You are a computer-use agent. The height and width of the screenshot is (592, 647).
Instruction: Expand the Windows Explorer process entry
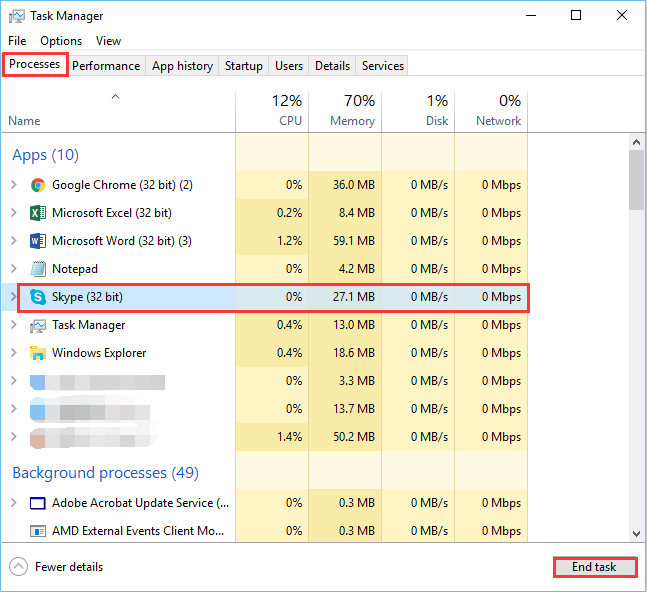(14, 353)
